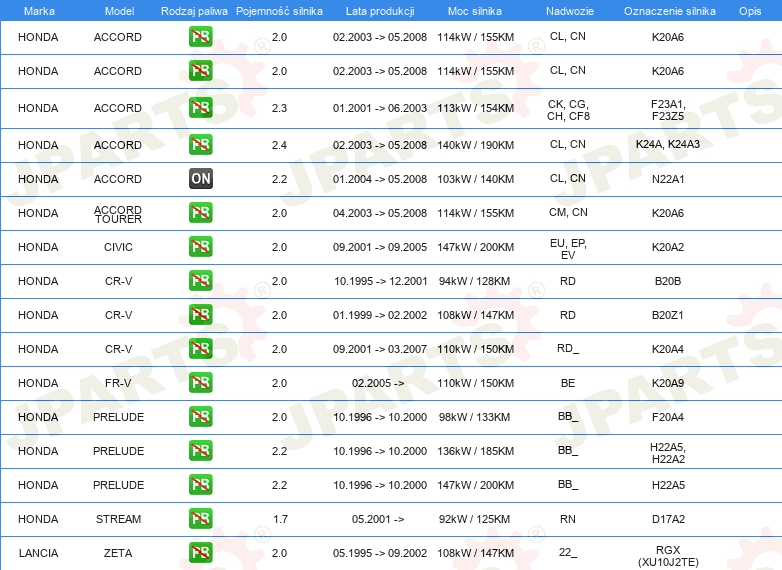Screen dimensions: 782x570
Task: Select the engine code B20B
Action: (668, 281)
